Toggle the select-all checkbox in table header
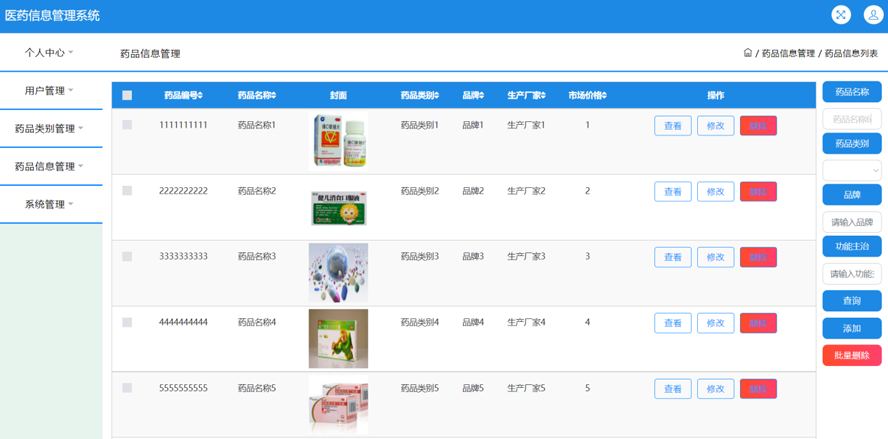This screenshot has width=888, height=439. (x=127, y=96)
